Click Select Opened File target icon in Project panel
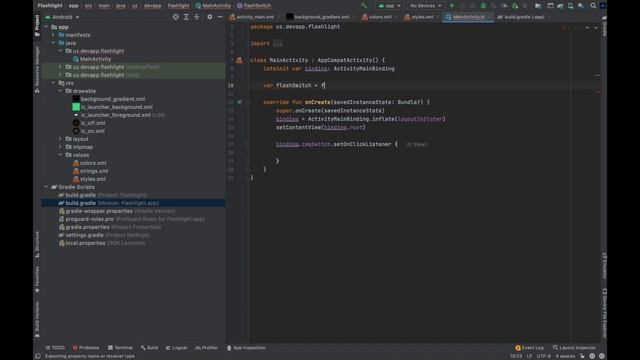 [x=176, y=17]
